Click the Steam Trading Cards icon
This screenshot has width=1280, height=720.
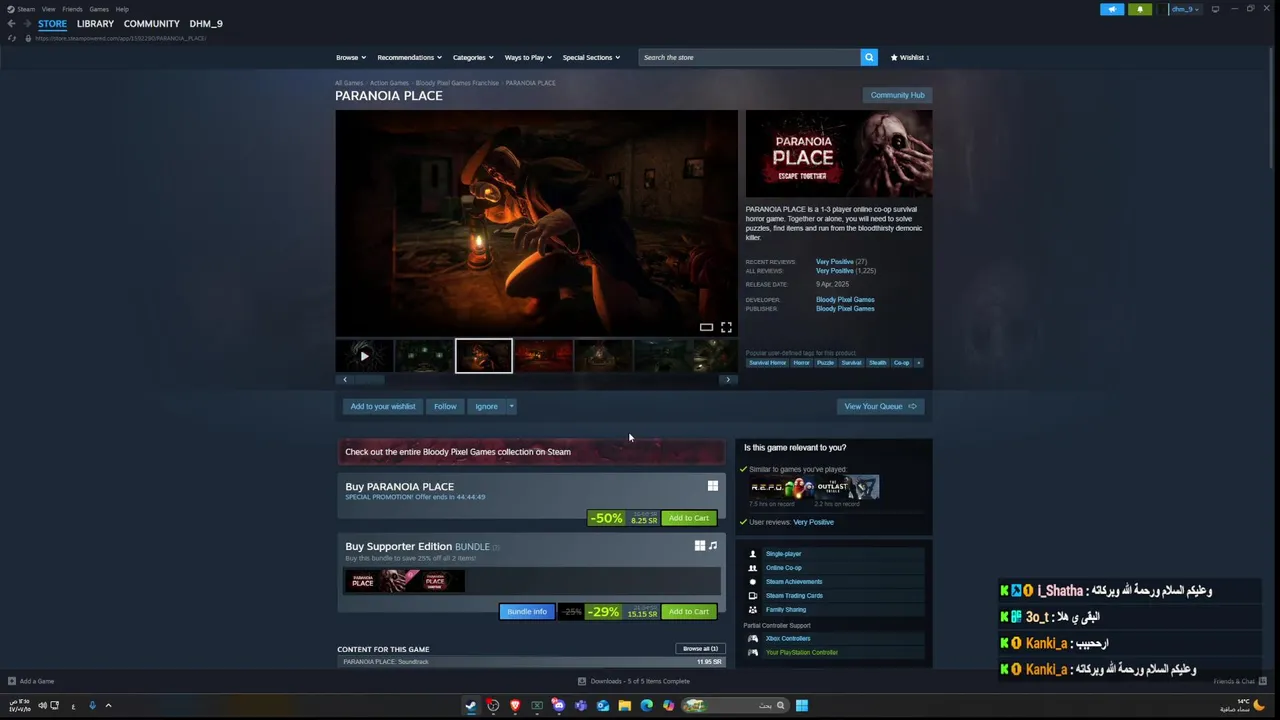tap(753, 596)
